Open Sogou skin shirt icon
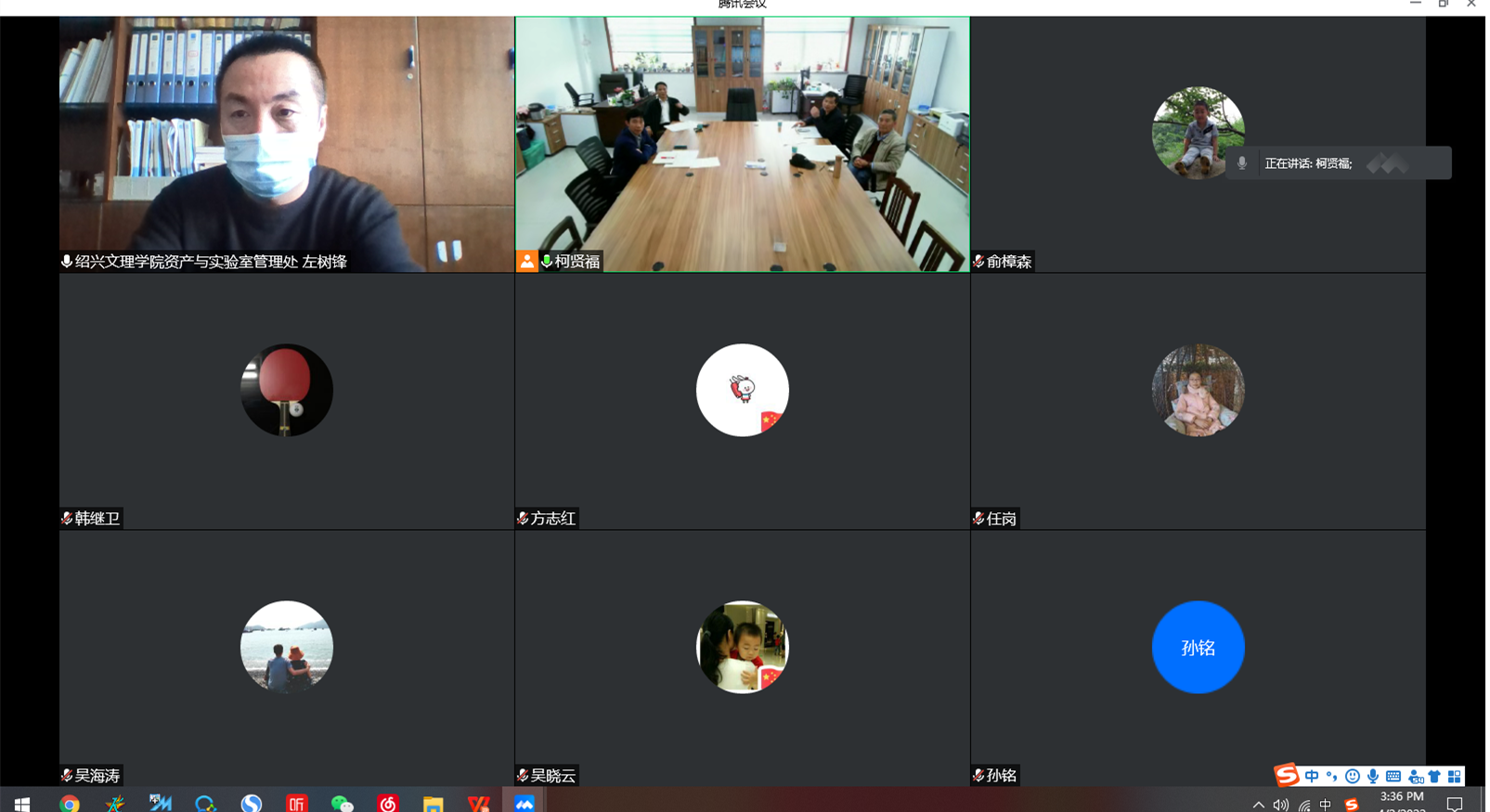Image resolution: width=1490 pixels, height=812 pixels. click(1434, 776)
